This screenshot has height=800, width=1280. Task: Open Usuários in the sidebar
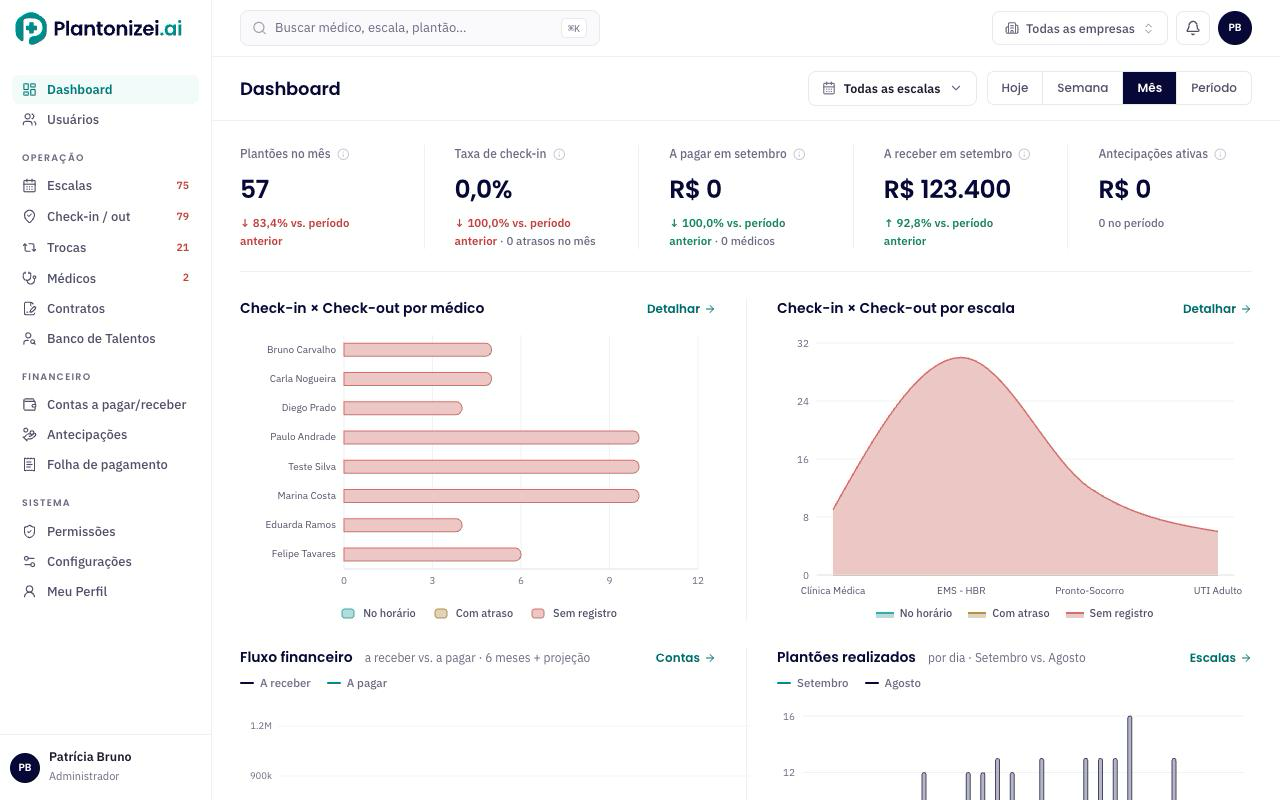click(105, 119)
